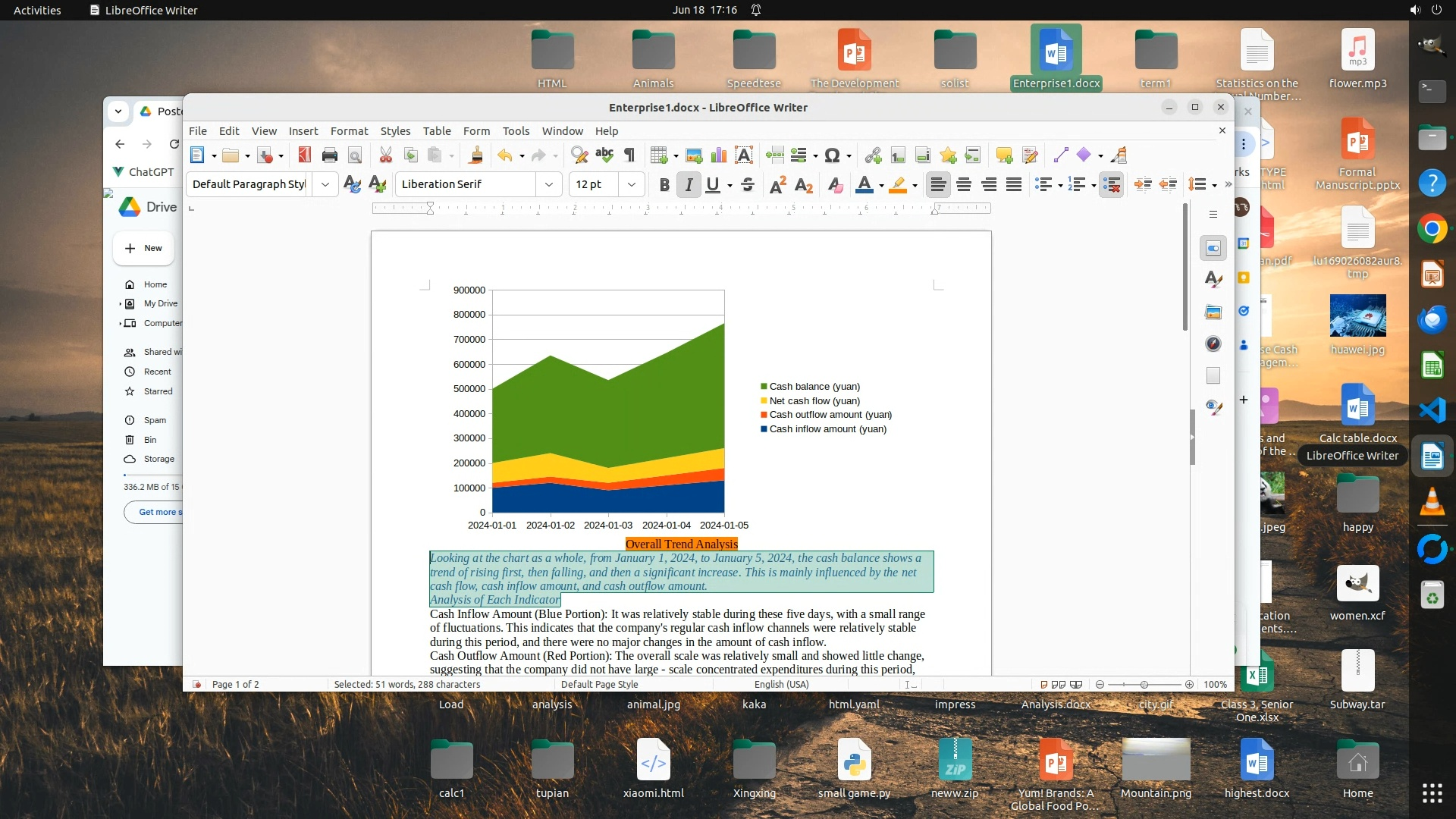Toggle Bold formatting button

664,184
